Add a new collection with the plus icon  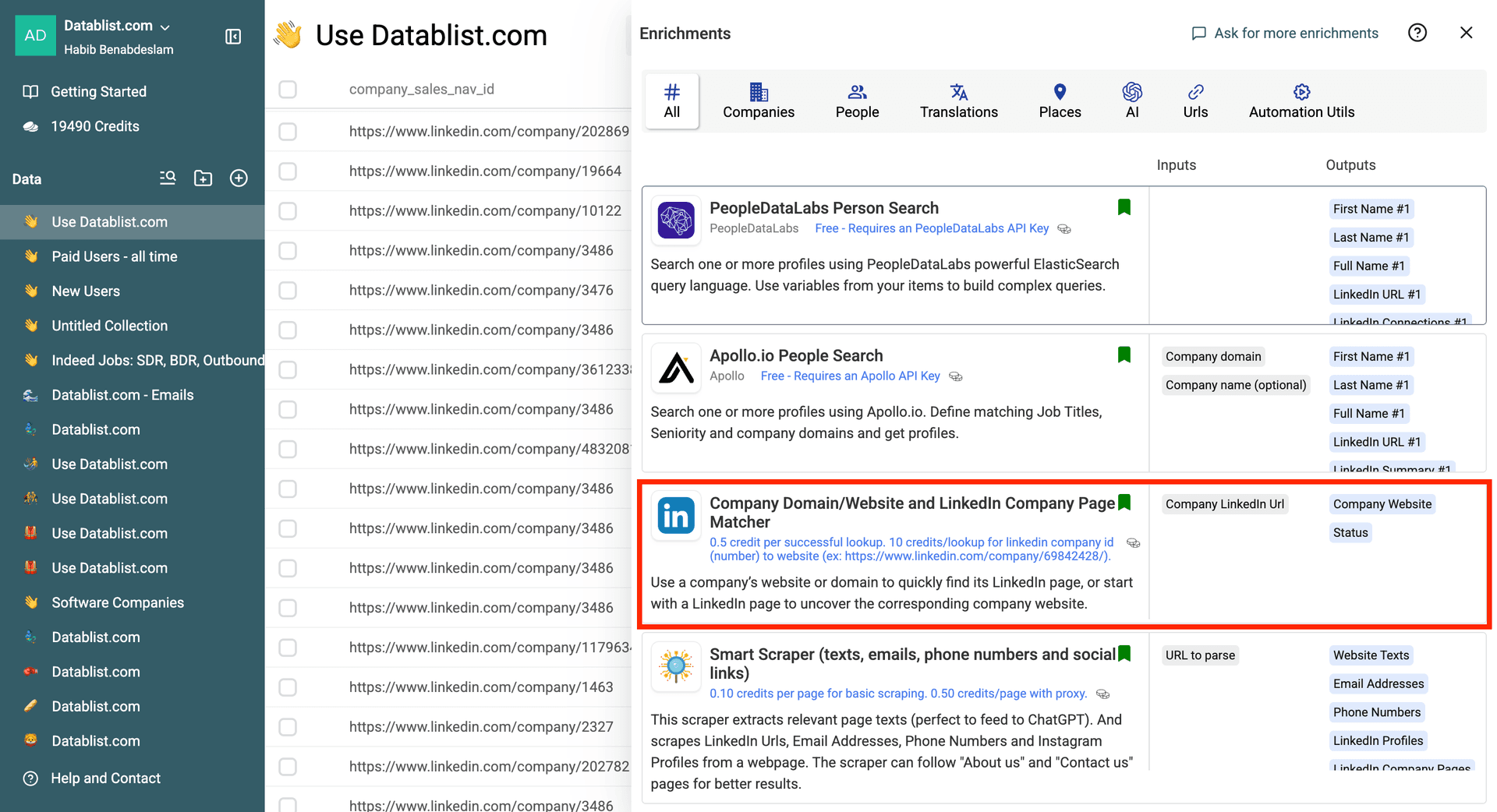pos(239,178)
